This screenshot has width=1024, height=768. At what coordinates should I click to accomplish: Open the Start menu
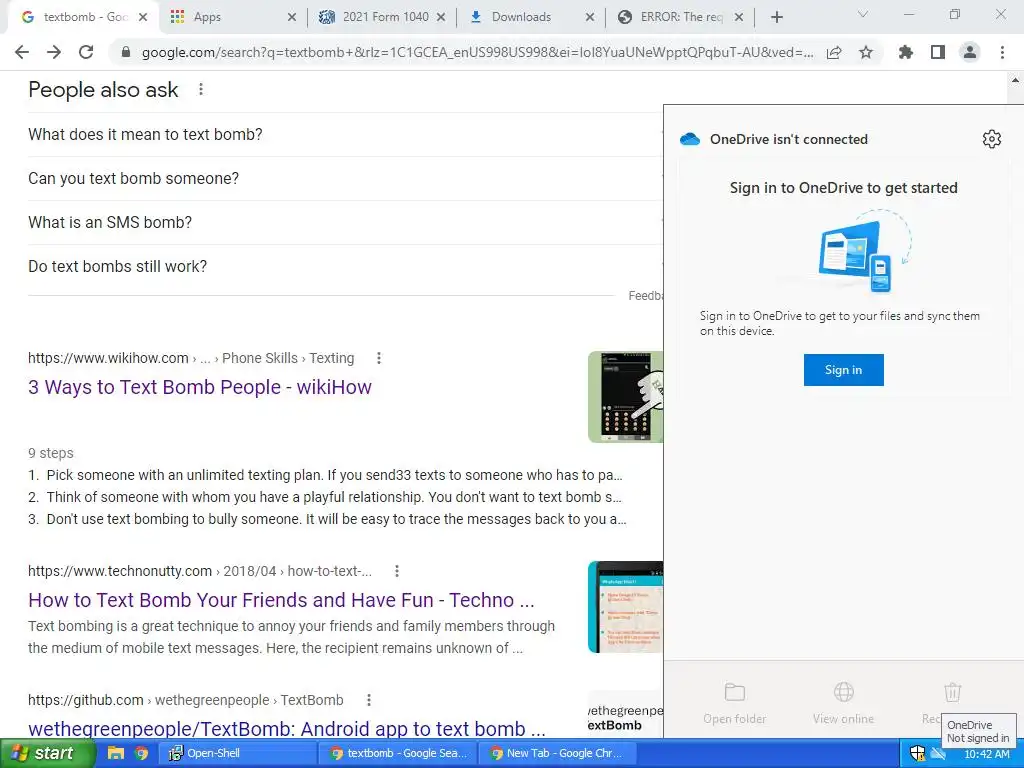point(48,753)
